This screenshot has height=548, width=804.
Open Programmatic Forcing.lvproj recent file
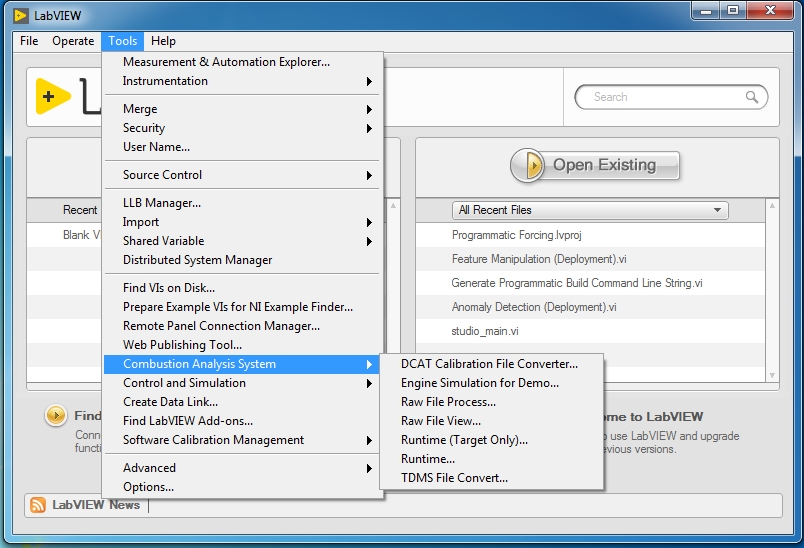click(590, 235)
